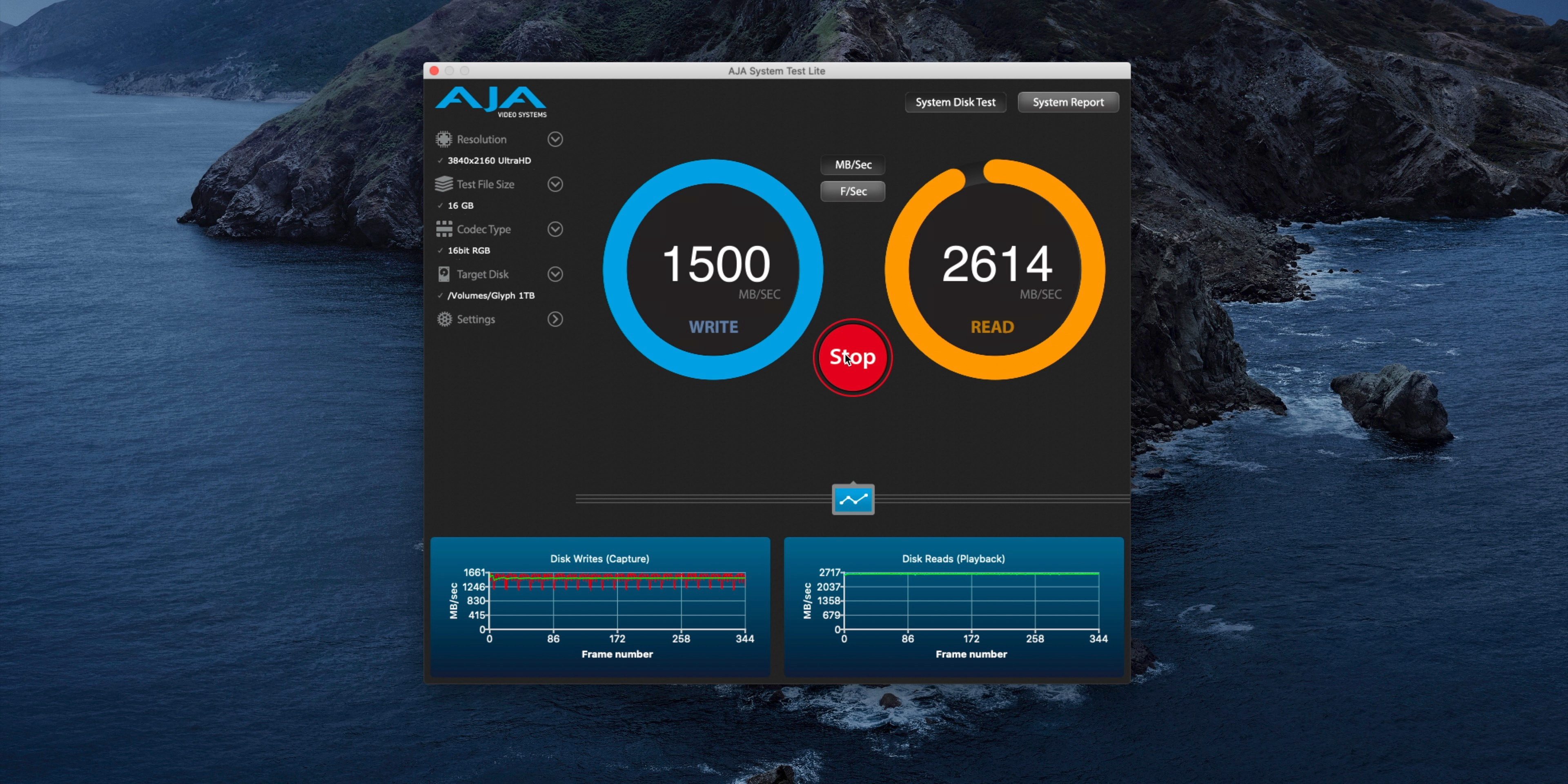The image size is (1568, 784).
Task: Stop the running disk test
Action: pyautogui.click(x=852, y=357)
